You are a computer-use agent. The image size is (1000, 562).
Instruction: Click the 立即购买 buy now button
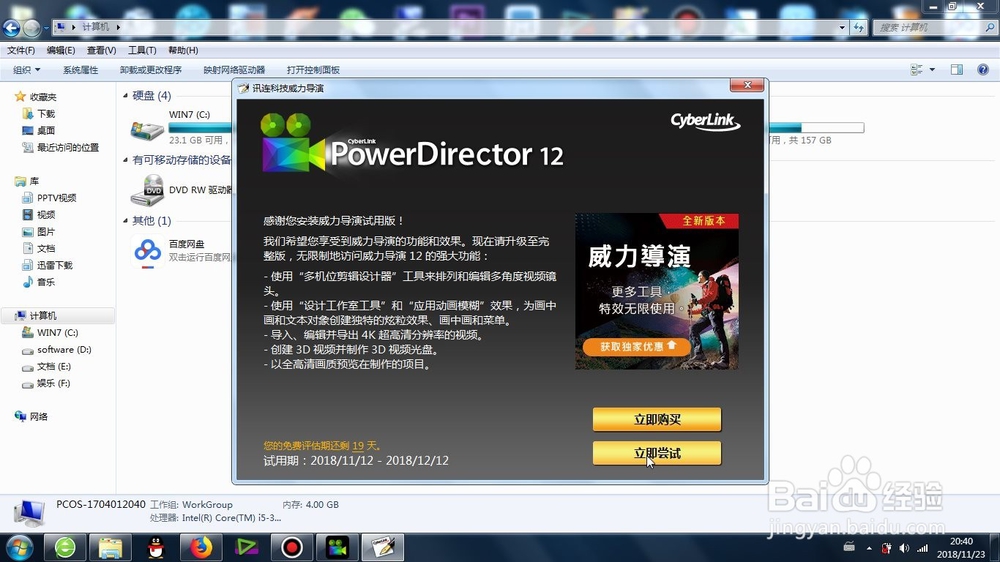(x=656, y=419)
